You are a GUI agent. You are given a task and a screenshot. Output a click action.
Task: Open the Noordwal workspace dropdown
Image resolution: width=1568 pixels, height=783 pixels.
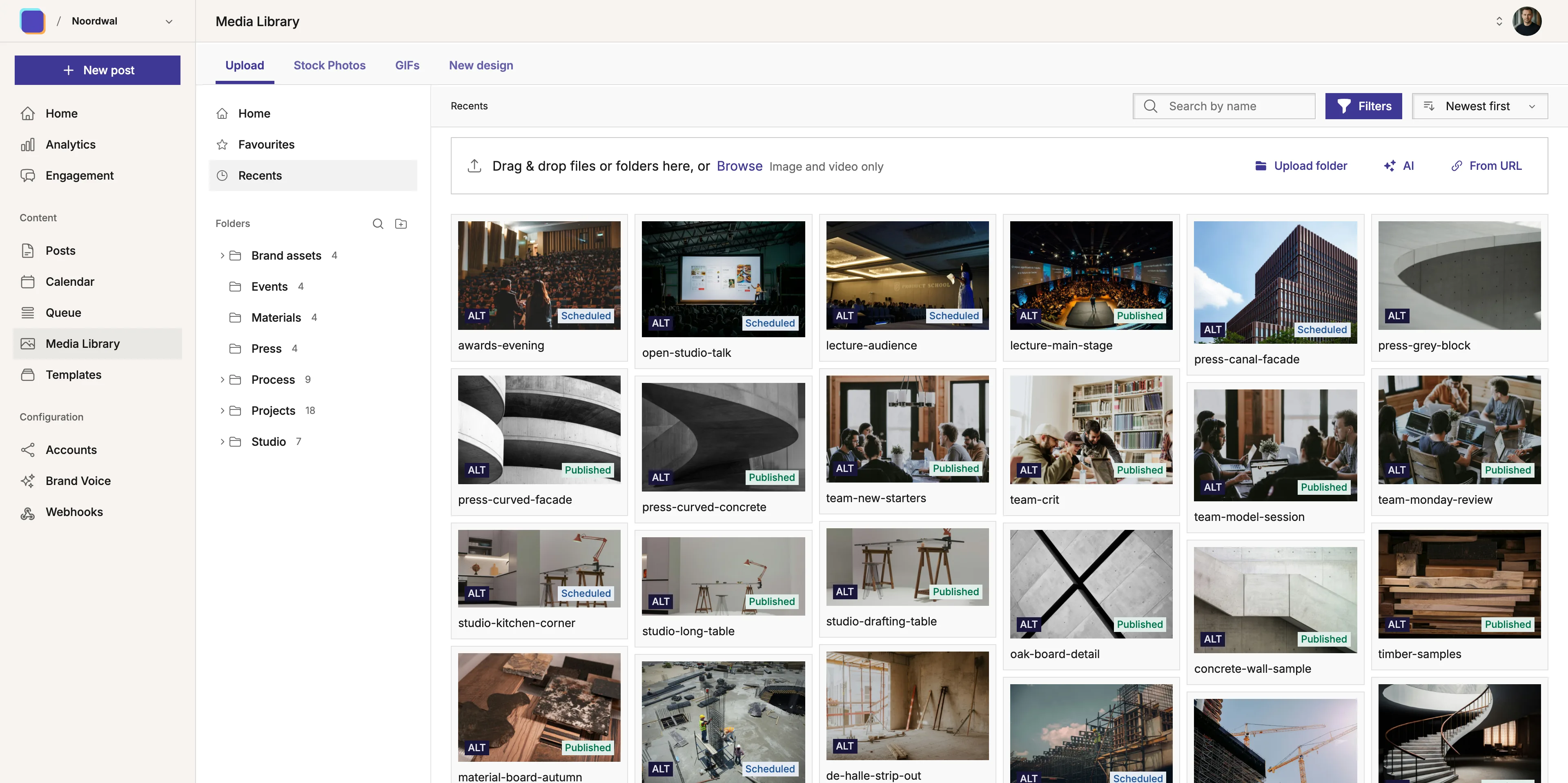[x=169, y=21]
